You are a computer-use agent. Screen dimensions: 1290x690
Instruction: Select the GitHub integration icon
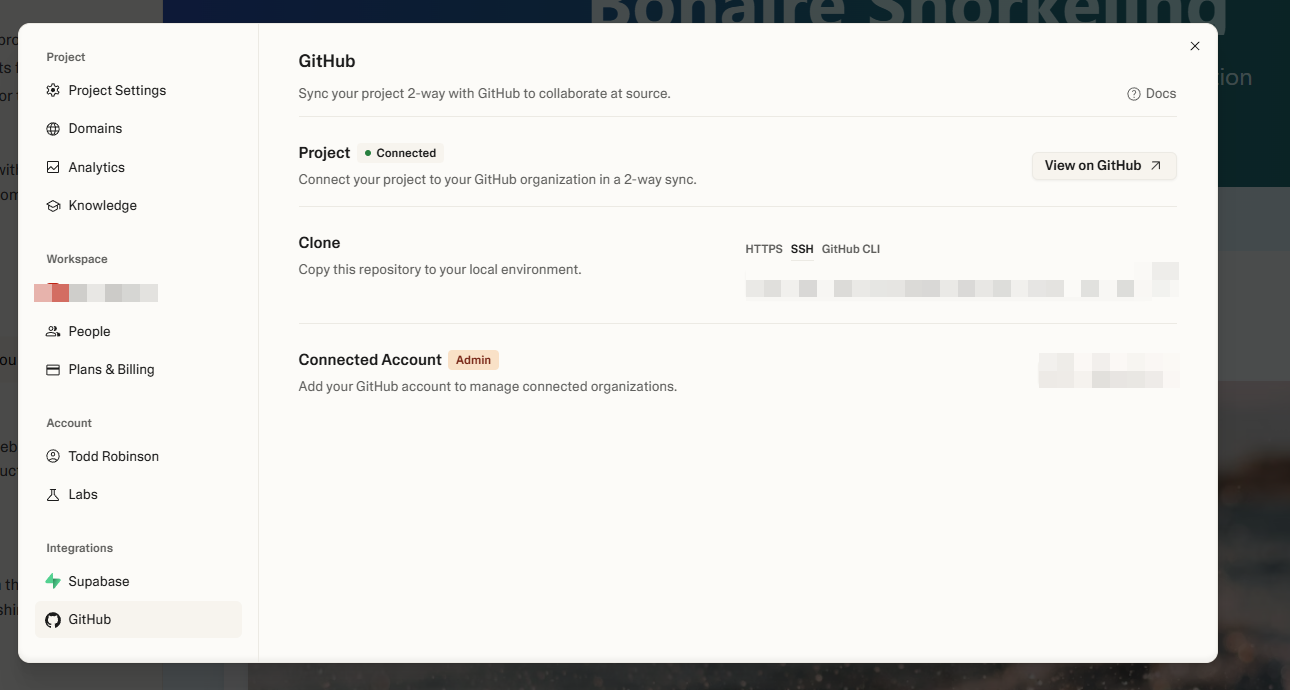(52, 619)
